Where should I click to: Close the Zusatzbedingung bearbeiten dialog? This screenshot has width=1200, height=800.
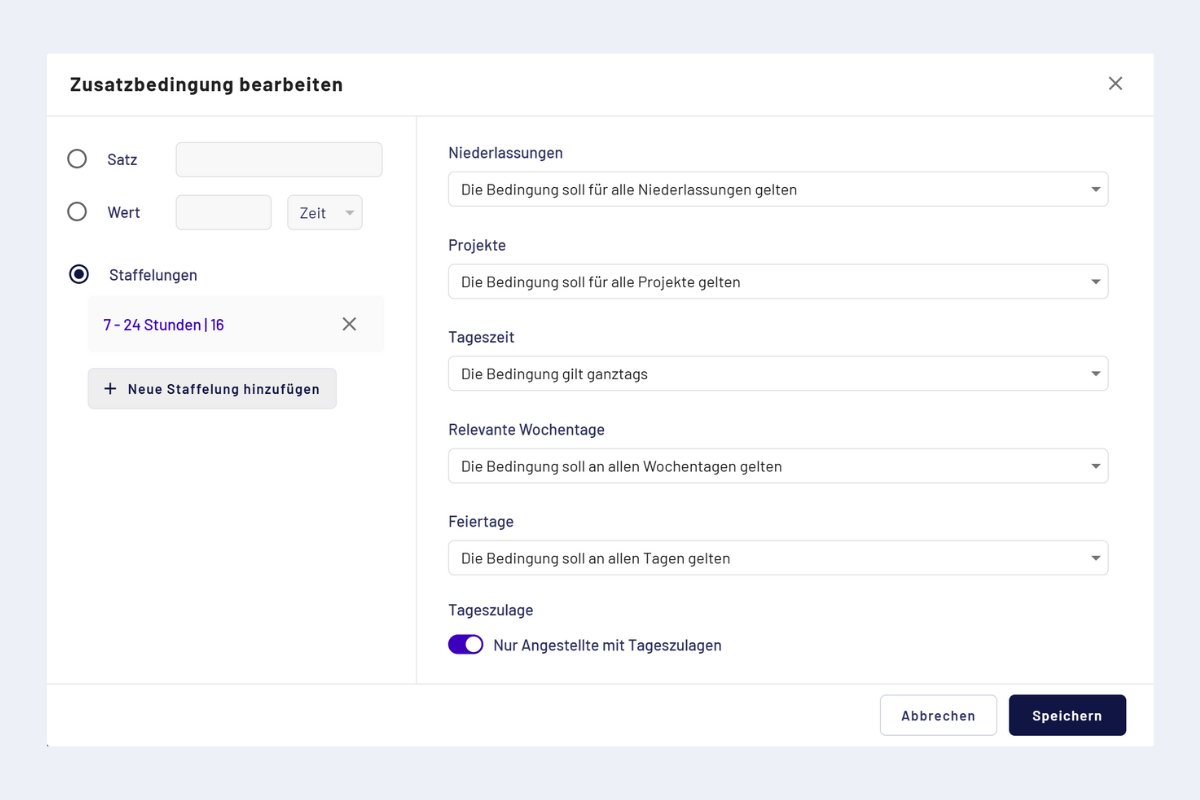click(1115, 84)
